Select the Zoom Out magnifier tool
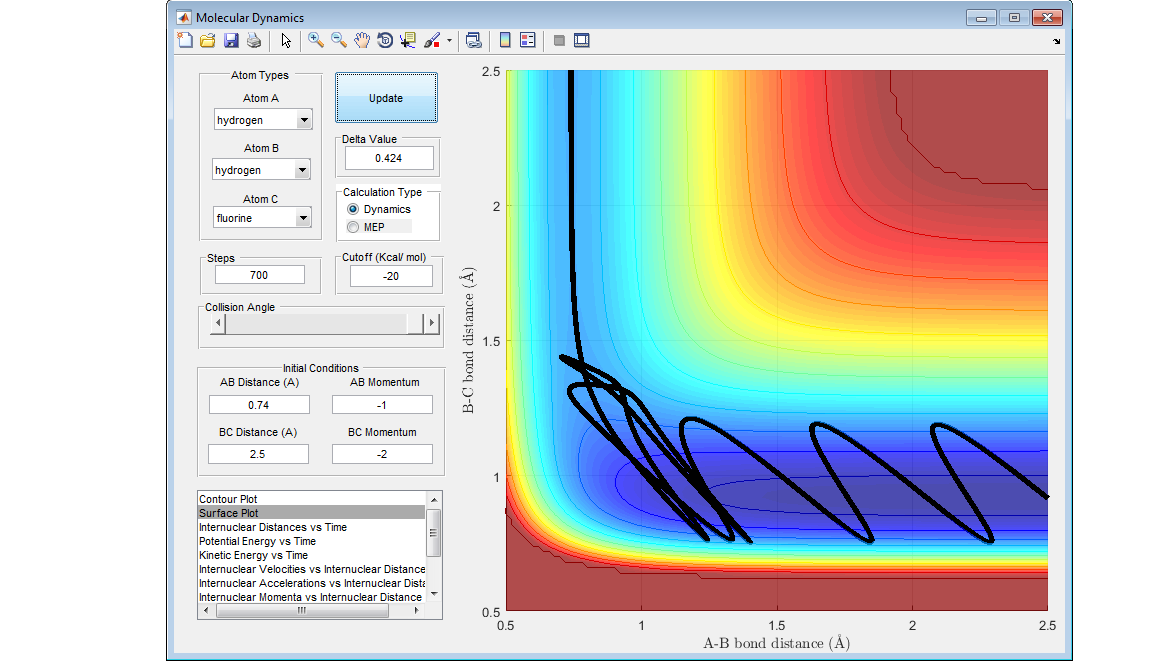This screenshot has height=662, width=1152. 339,40
